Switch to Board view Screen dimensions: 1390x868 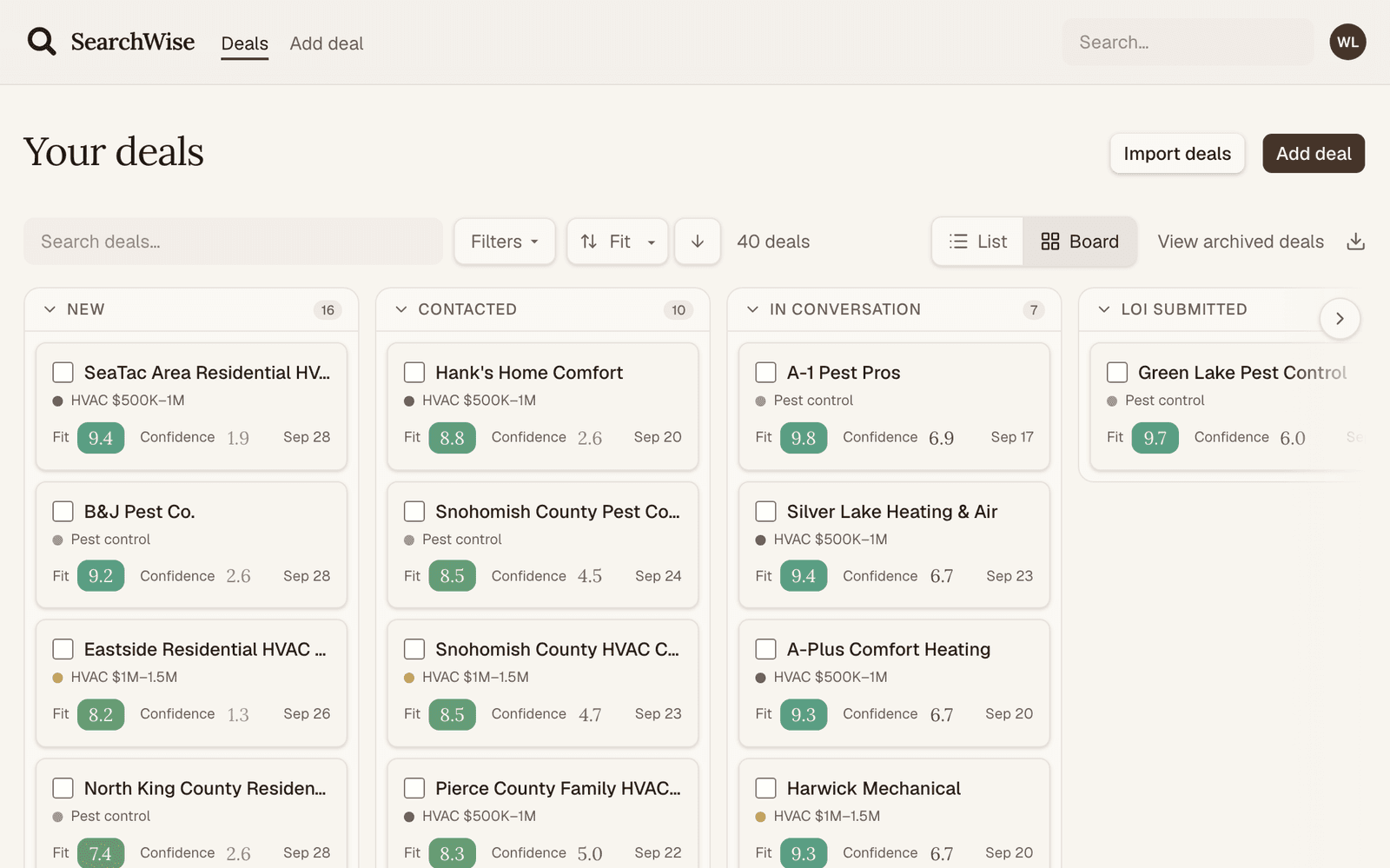[1080, 242]
